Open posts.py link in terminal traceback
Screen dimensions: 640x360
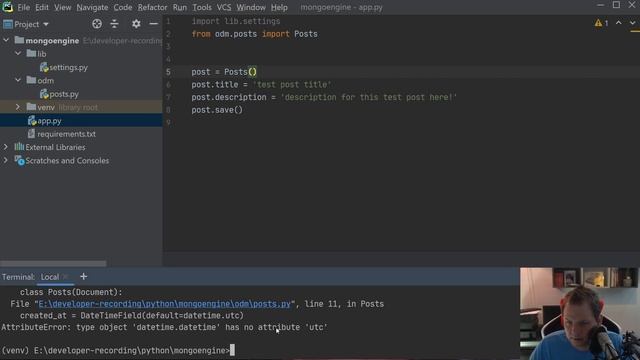point(164,304)
